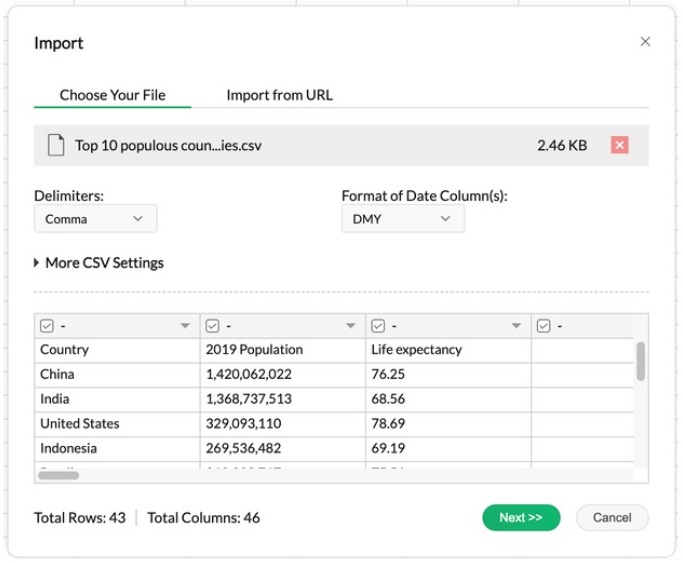Select the Choose Your File tab
The height and width of the screenshot is (563, 683).
tap(112, 95)
